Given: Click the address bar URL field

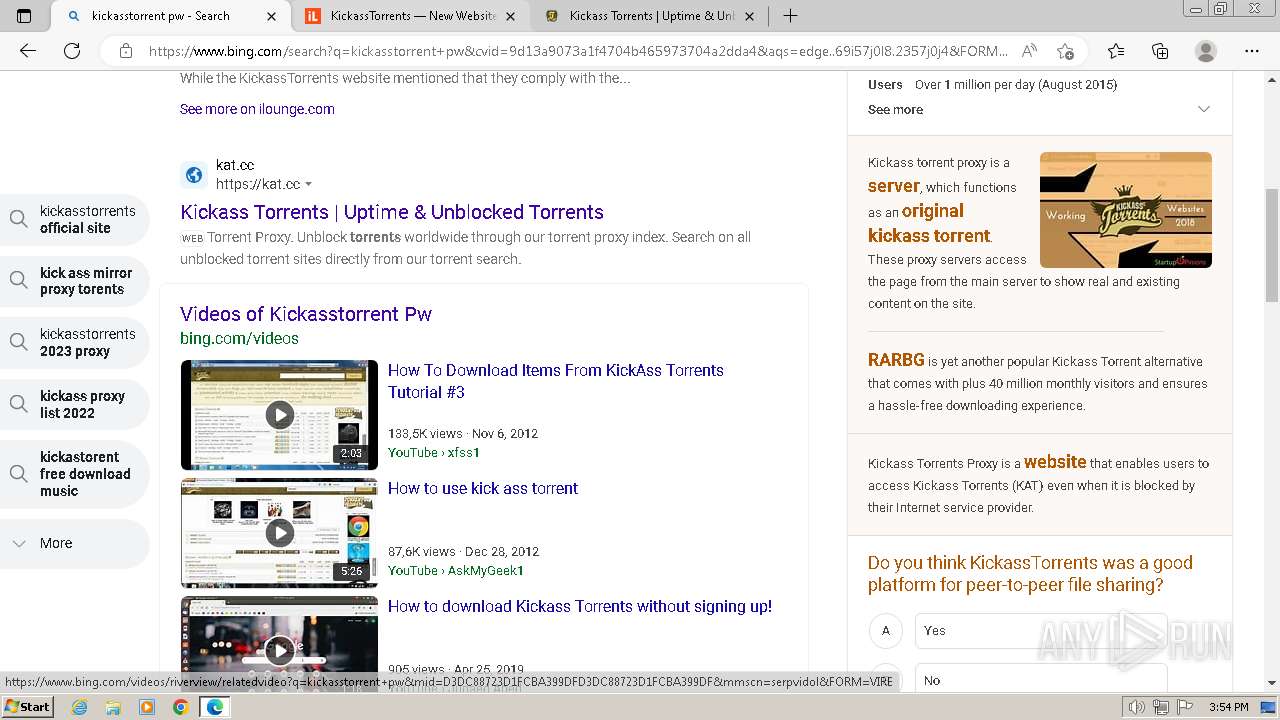Looking at the screenshot, I should (x=578, y=51).
